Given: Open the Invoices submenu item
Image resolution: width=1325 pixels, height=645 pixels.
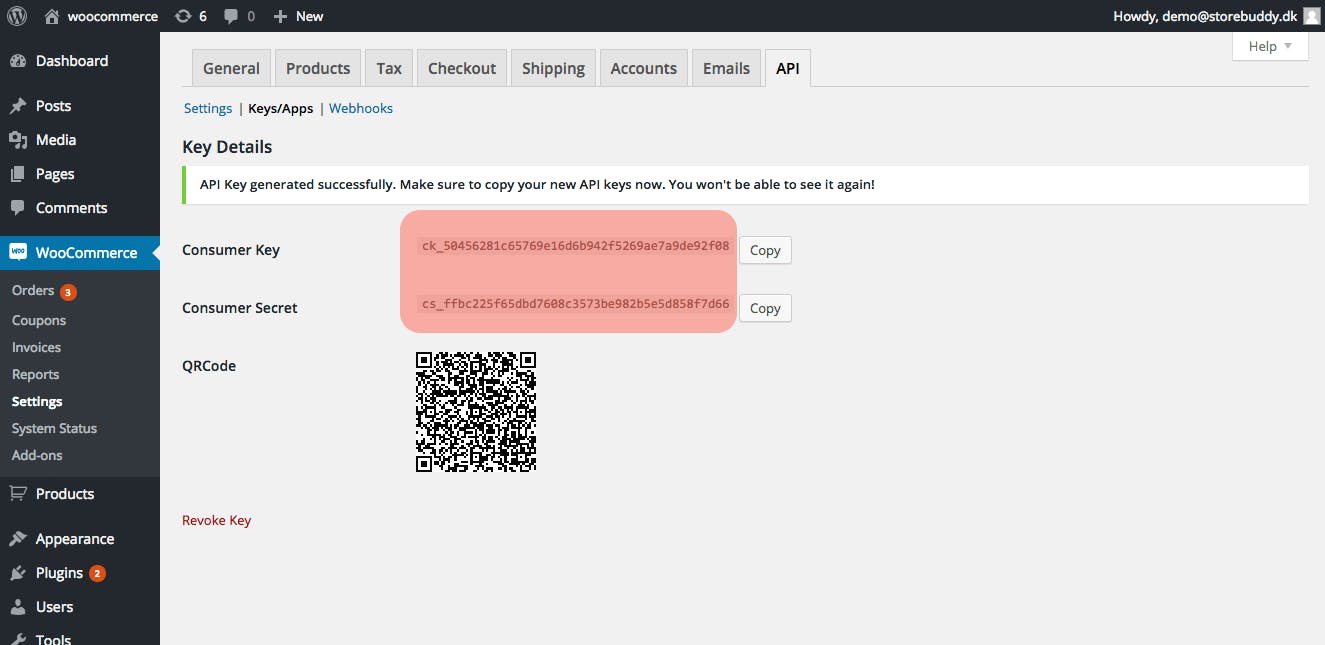Looking at the screenshot, I should point(36,347).
